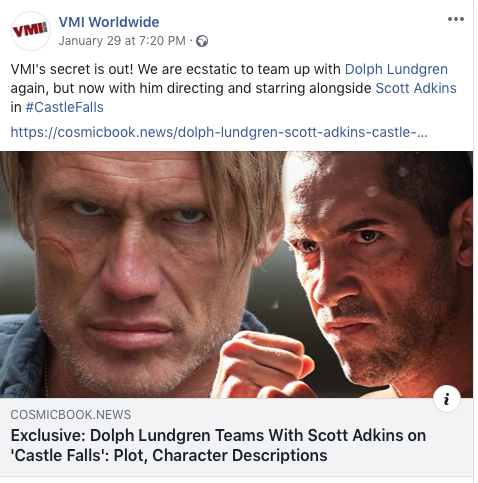Click the "VMI's secret is out!" post text
The width and height of the screenshot is (478, 483).
coord(72,69)
